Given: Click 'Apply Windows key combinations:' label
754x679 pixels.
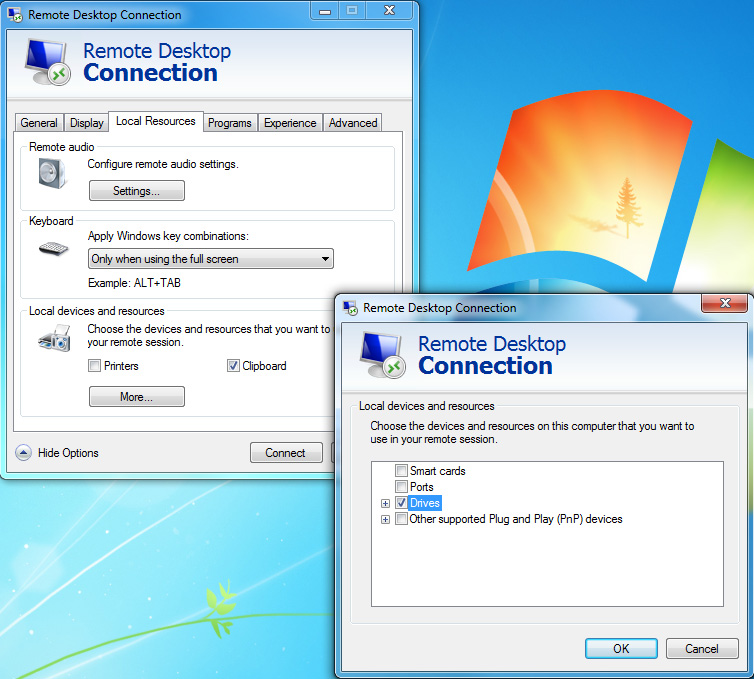Looking at the screenshot, I should click(168, 236).
